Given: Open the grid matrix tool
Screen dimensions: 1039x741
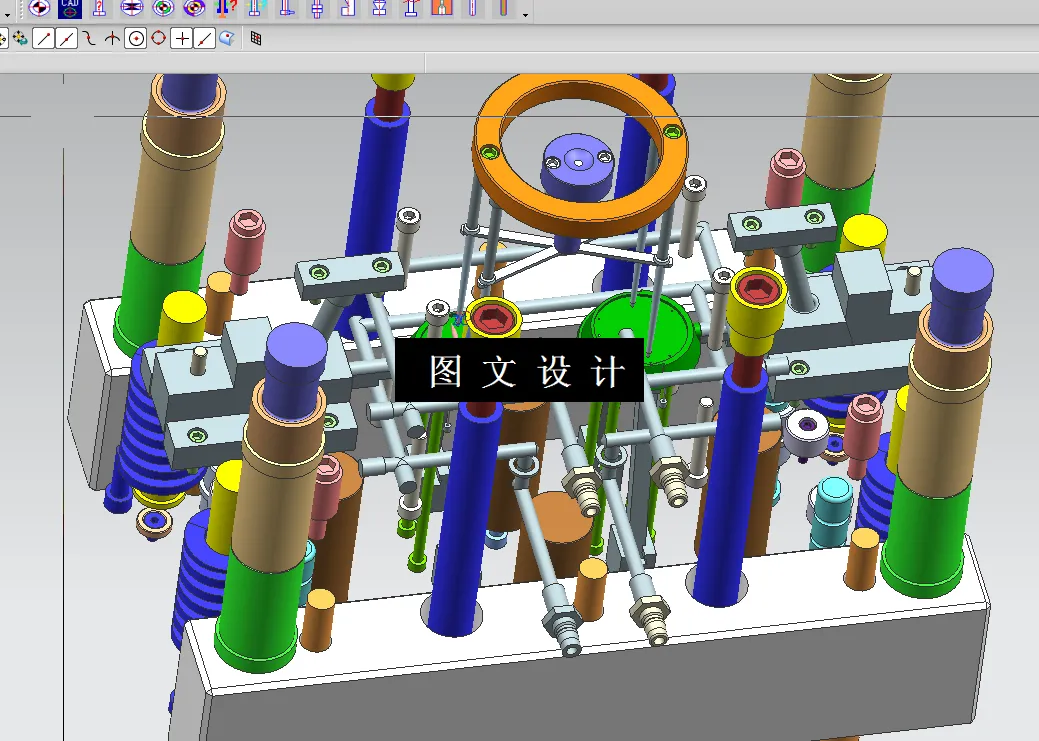Looking at the screenshot, I should [x=254, y=37].
